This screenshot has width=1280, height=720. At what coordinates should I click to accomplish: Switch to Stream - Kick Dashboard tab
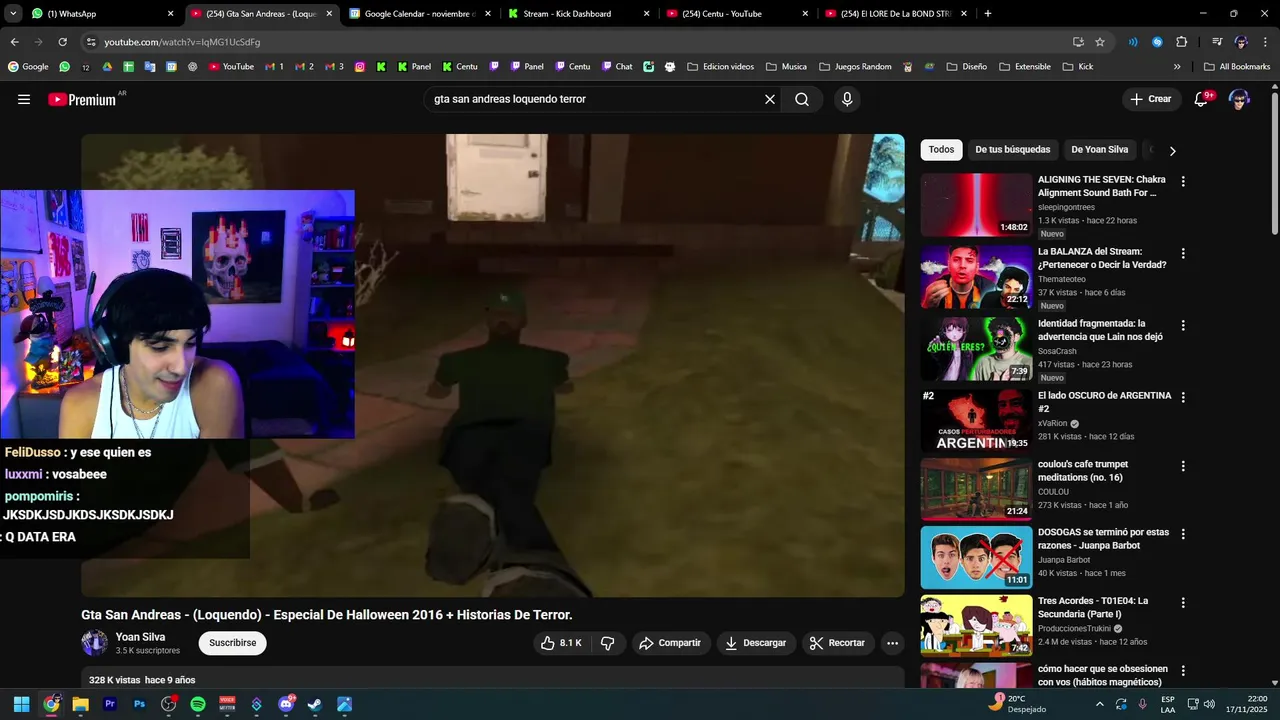pos(580,14)
